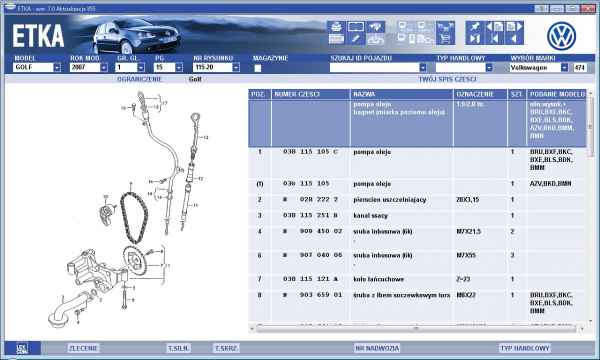Screen dimensions: 600x360
Task: Click the pencil edit icon
Action: [356, 39]
